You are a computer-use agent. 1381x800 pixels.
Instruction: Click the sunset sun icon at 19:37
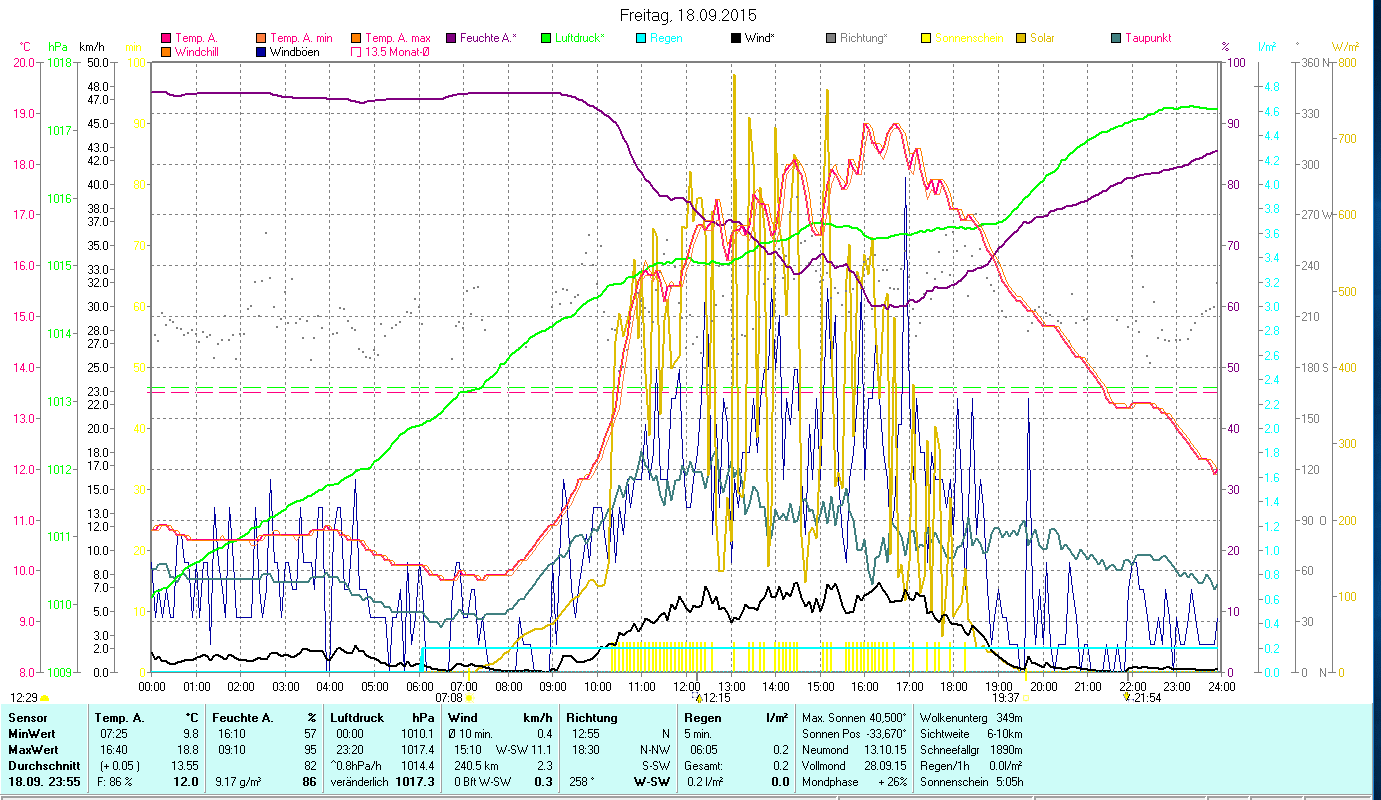pyautogui.click(x=1025, y=698)
